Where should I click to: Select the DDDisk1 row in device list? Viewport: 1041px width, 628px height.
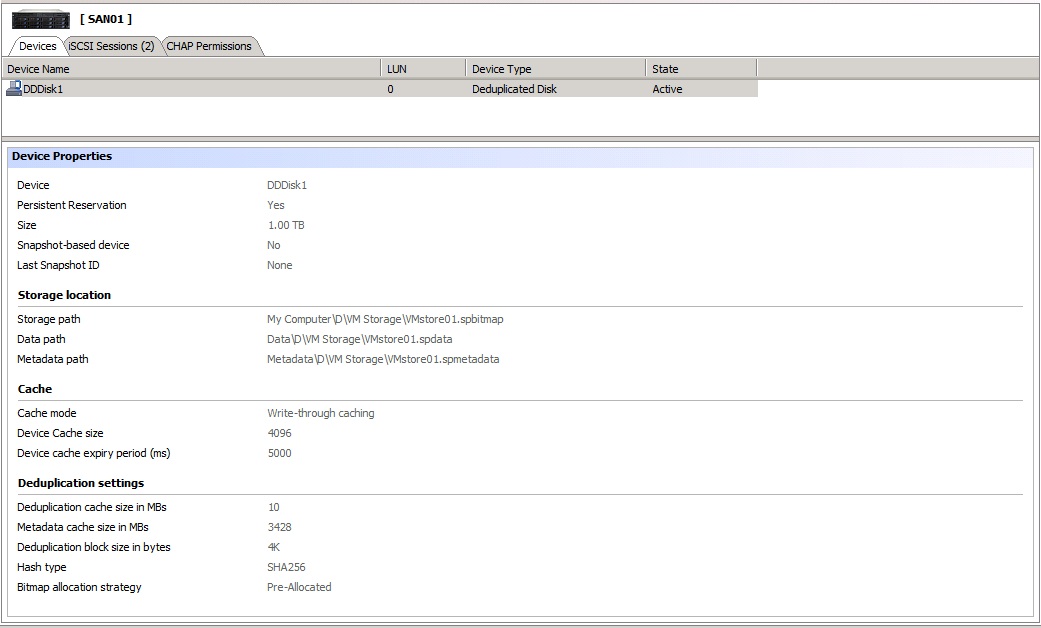click(x=380, y=89)
